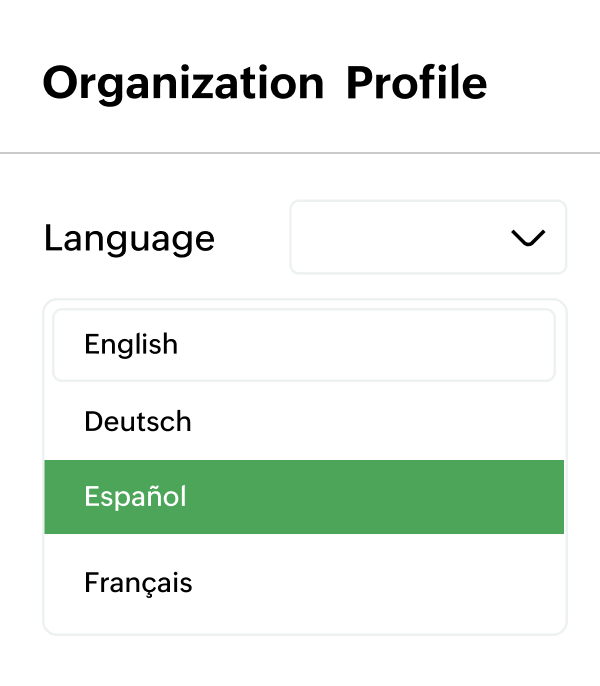Click the chevron arrow in Language dropdown

pyautogui.click(x=527, y=238)
